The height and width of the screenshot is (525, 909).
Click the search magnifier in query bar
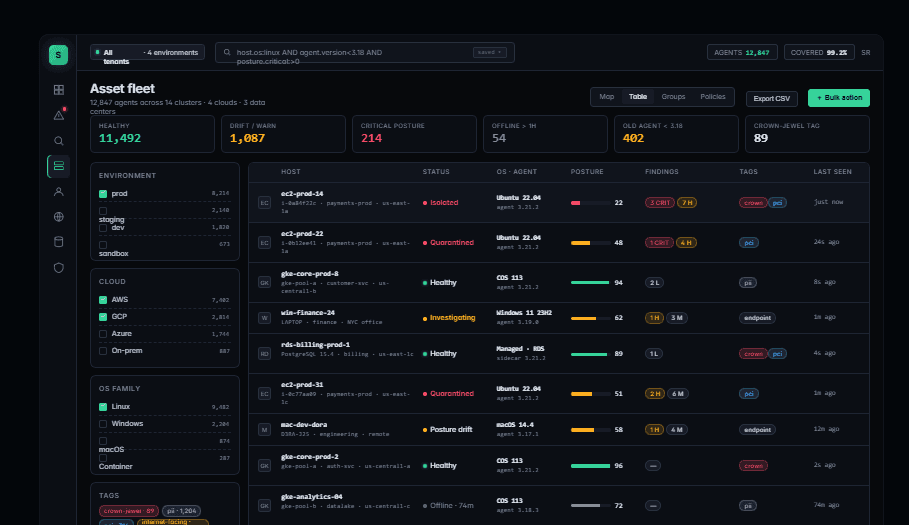227,52
